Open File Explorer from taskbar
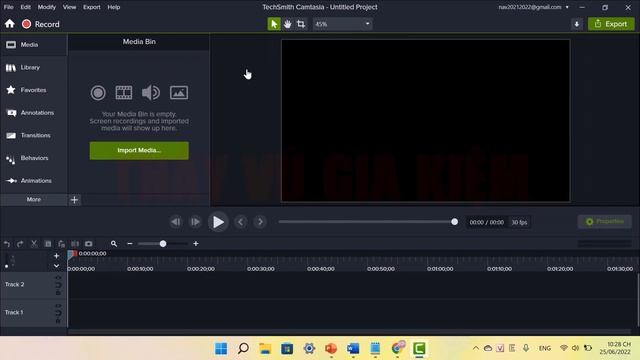 pyautogui.click(x=265, y=349)
